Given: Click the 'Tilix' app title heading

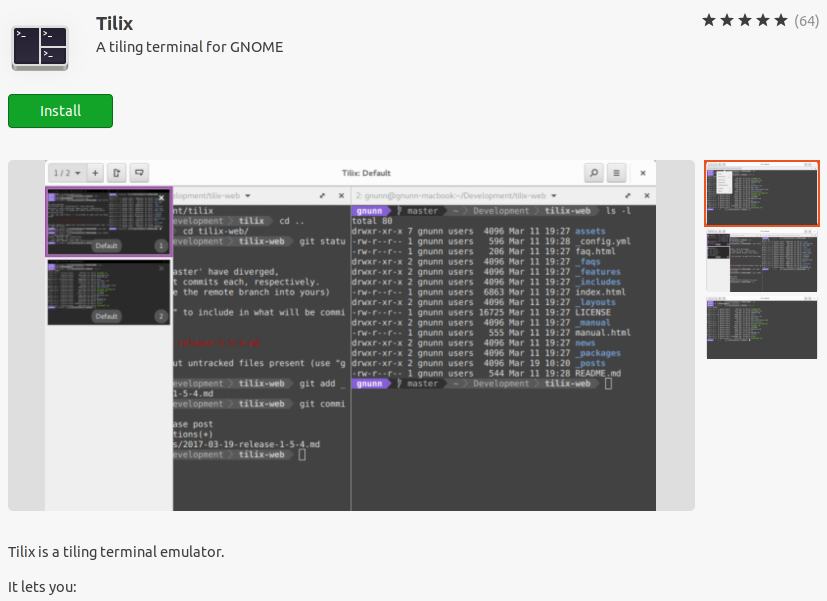Looking at the screenshot, I should click(114, 24).
